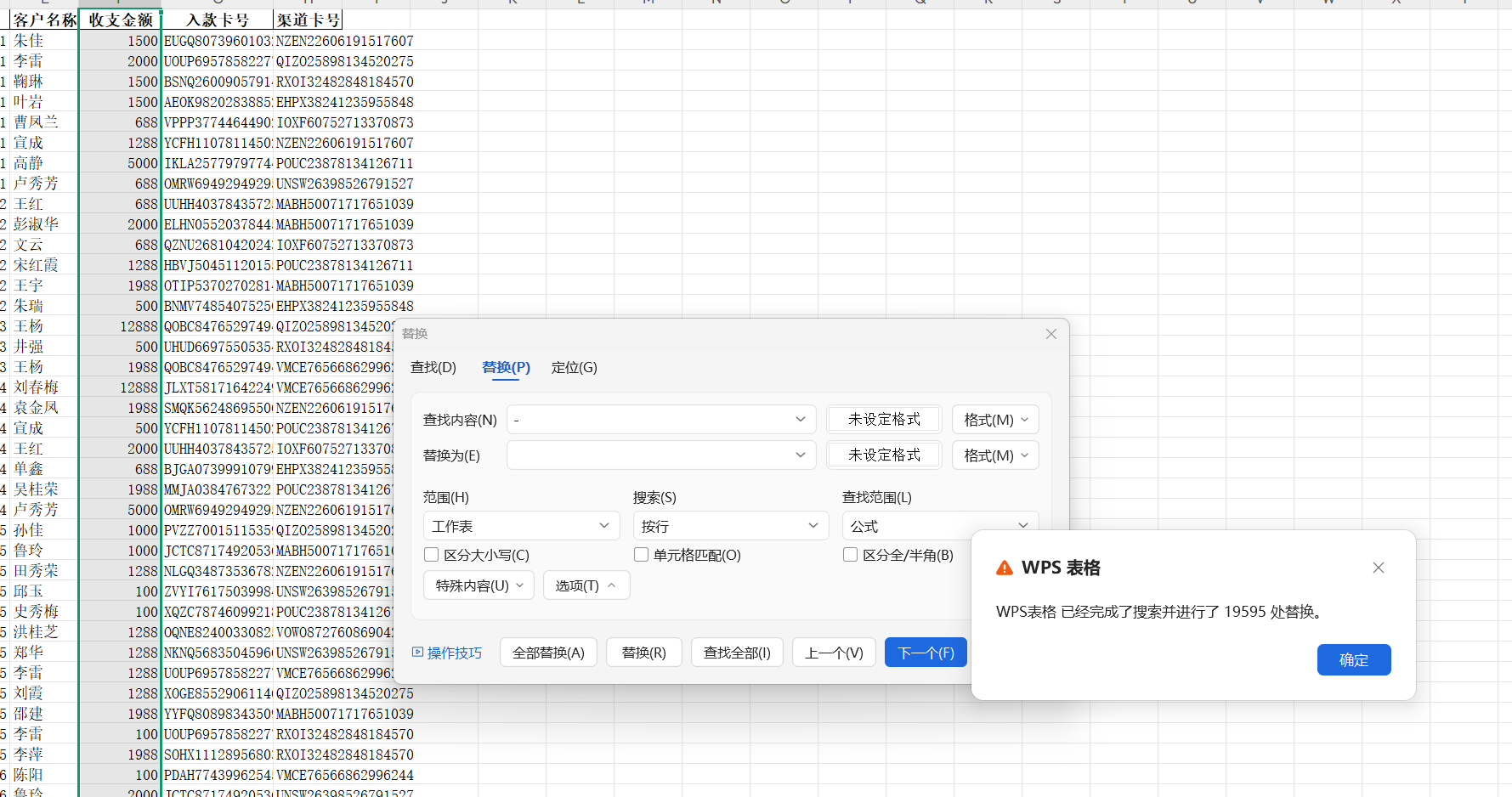The image size is (1512, 797).
Task: Select the 入款卡号 header cell
Action: [218, 20]
